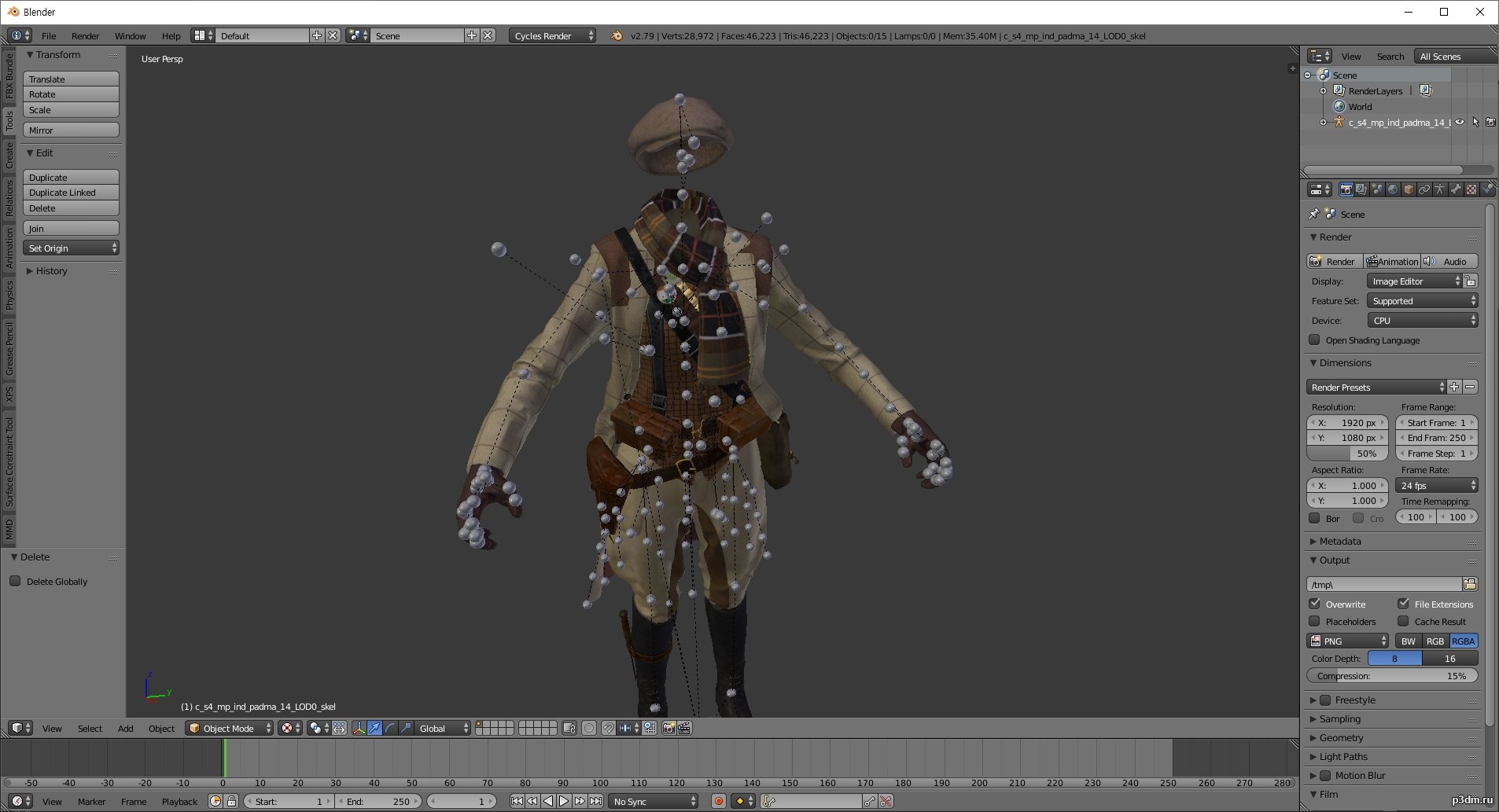Viewport: 1499px width, 812px height.
Task: Toggle the File Extensions checkbox
Action: coord(1403,604)
